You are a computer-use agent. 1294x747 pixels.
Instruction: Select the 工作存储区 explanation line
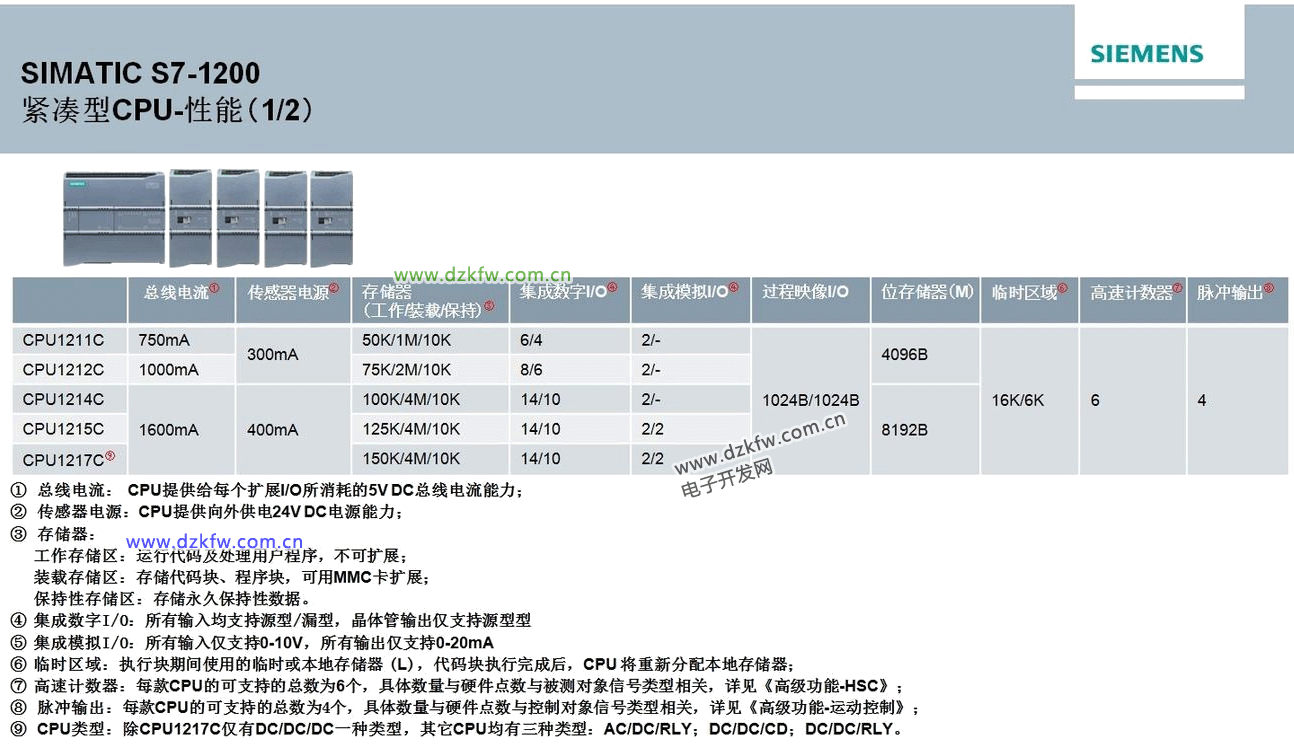220,556
